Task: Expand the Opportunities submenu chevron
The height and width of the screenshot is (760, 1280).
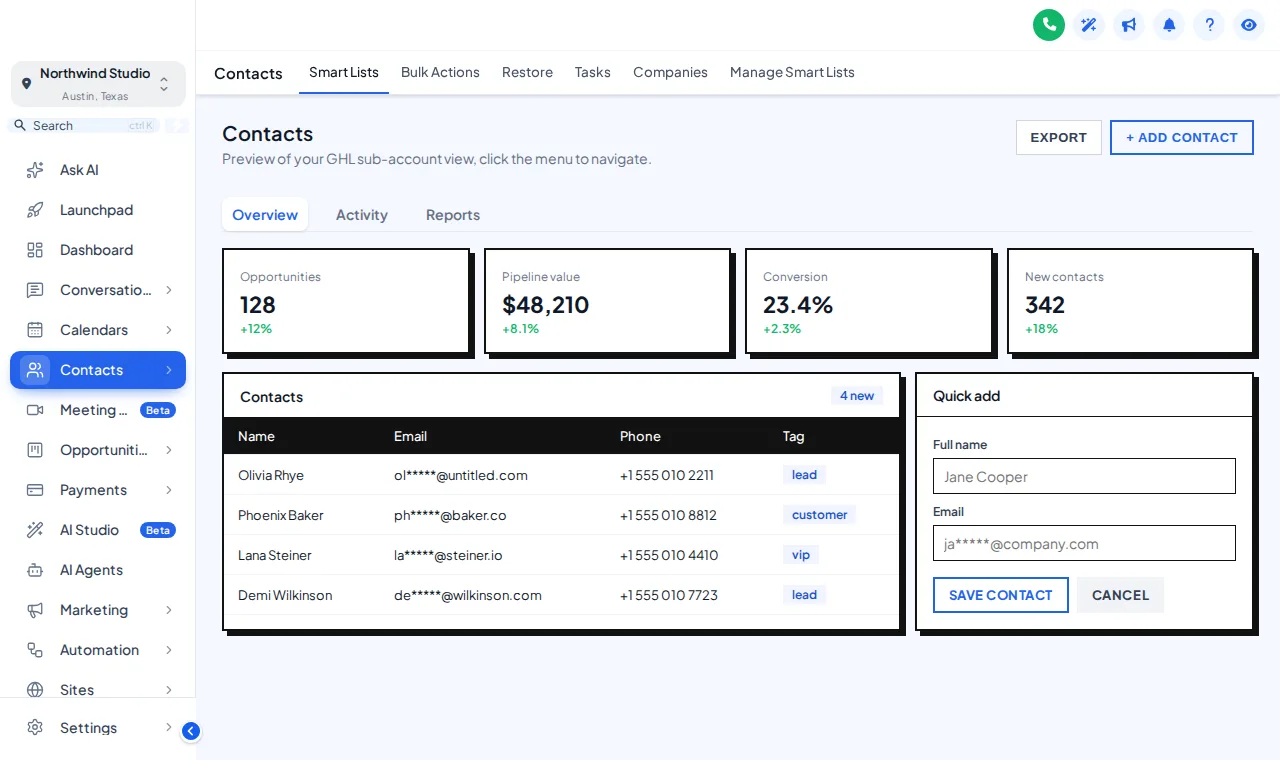Action: click(x=169, y=450)
